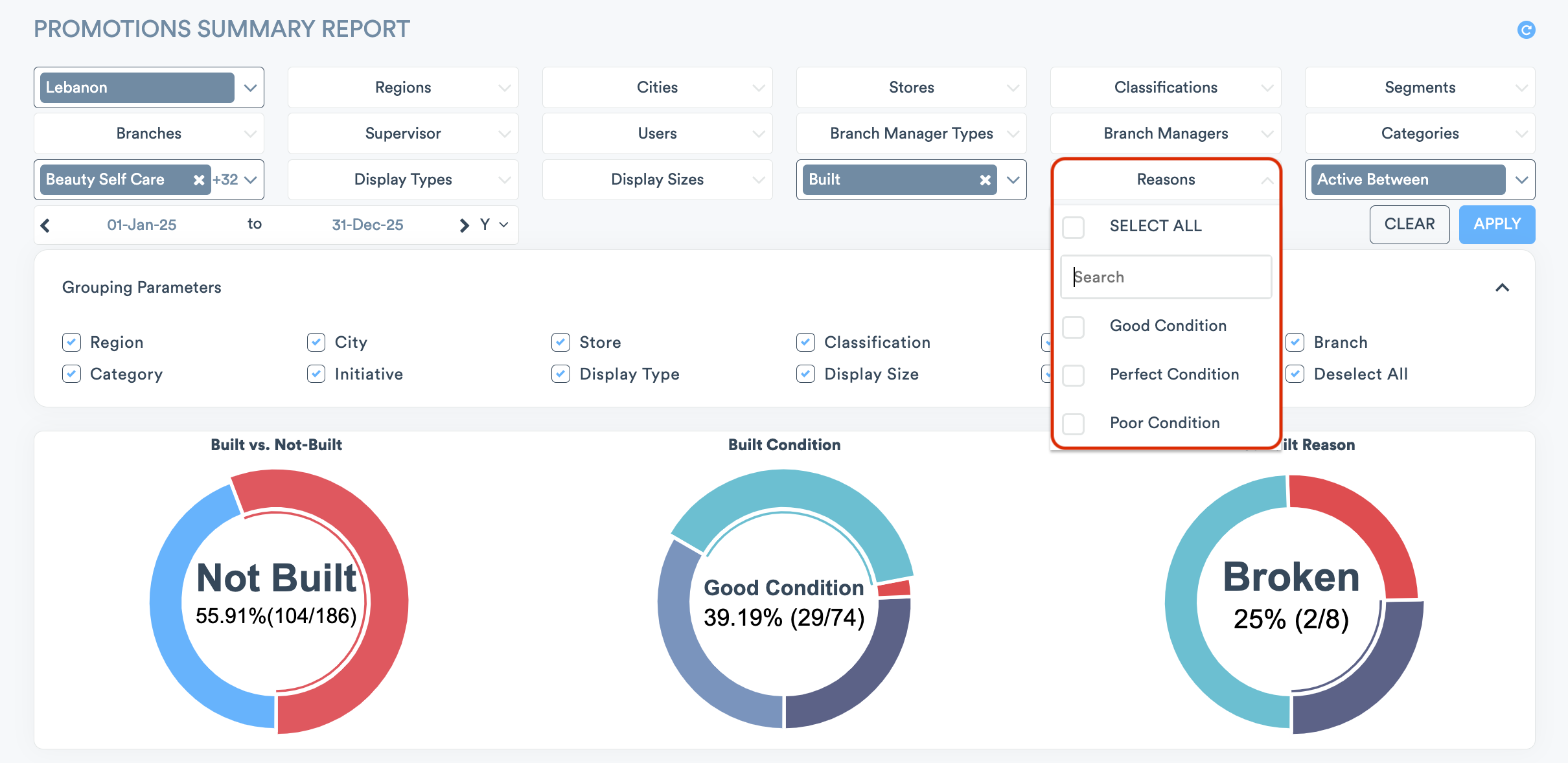Check the Good Condition option
1568x763 pixels.
tap(1074, 326)
